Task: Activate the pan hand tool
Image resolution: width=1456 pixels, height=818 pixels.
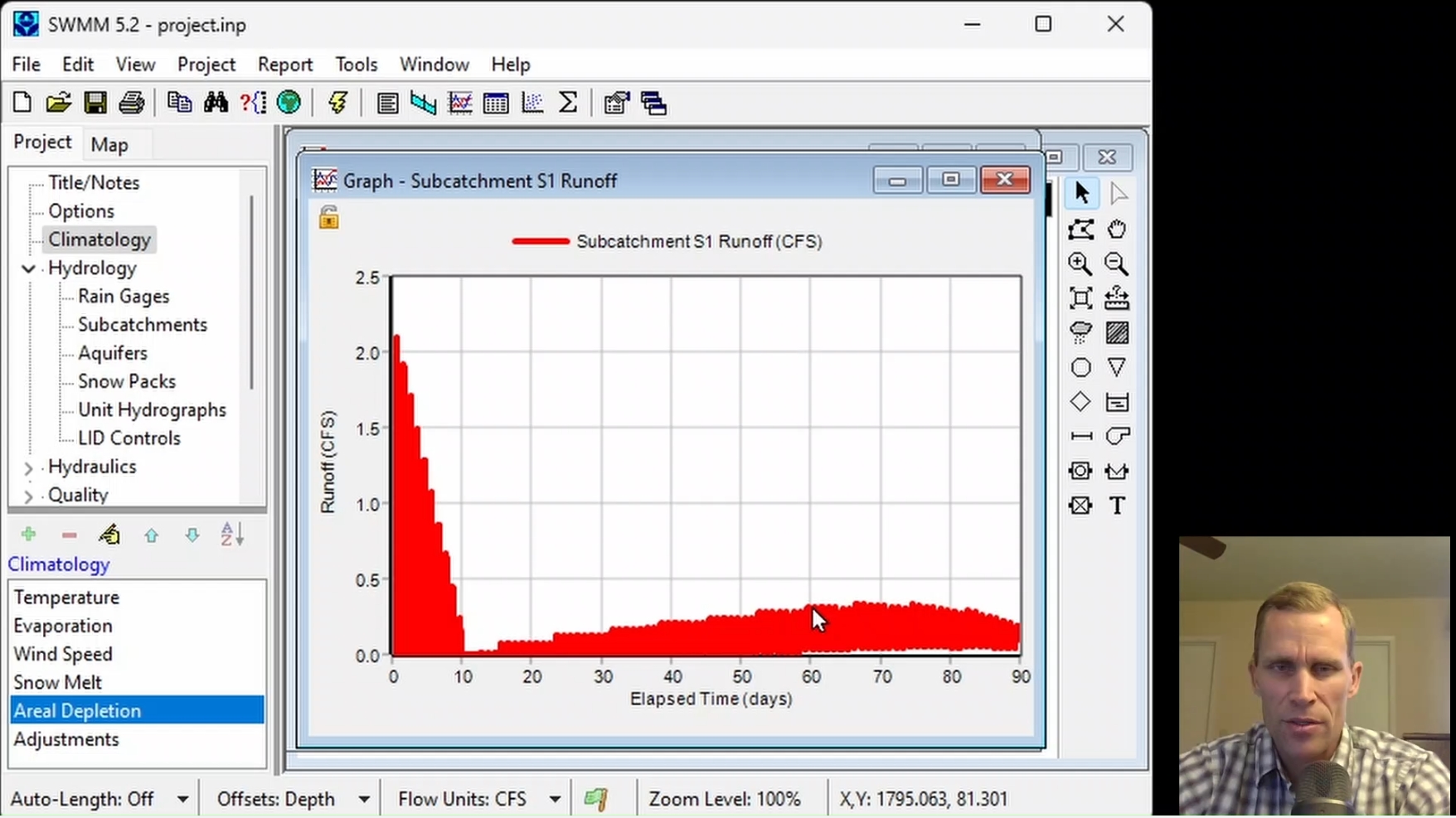Action: [1117, 229]
